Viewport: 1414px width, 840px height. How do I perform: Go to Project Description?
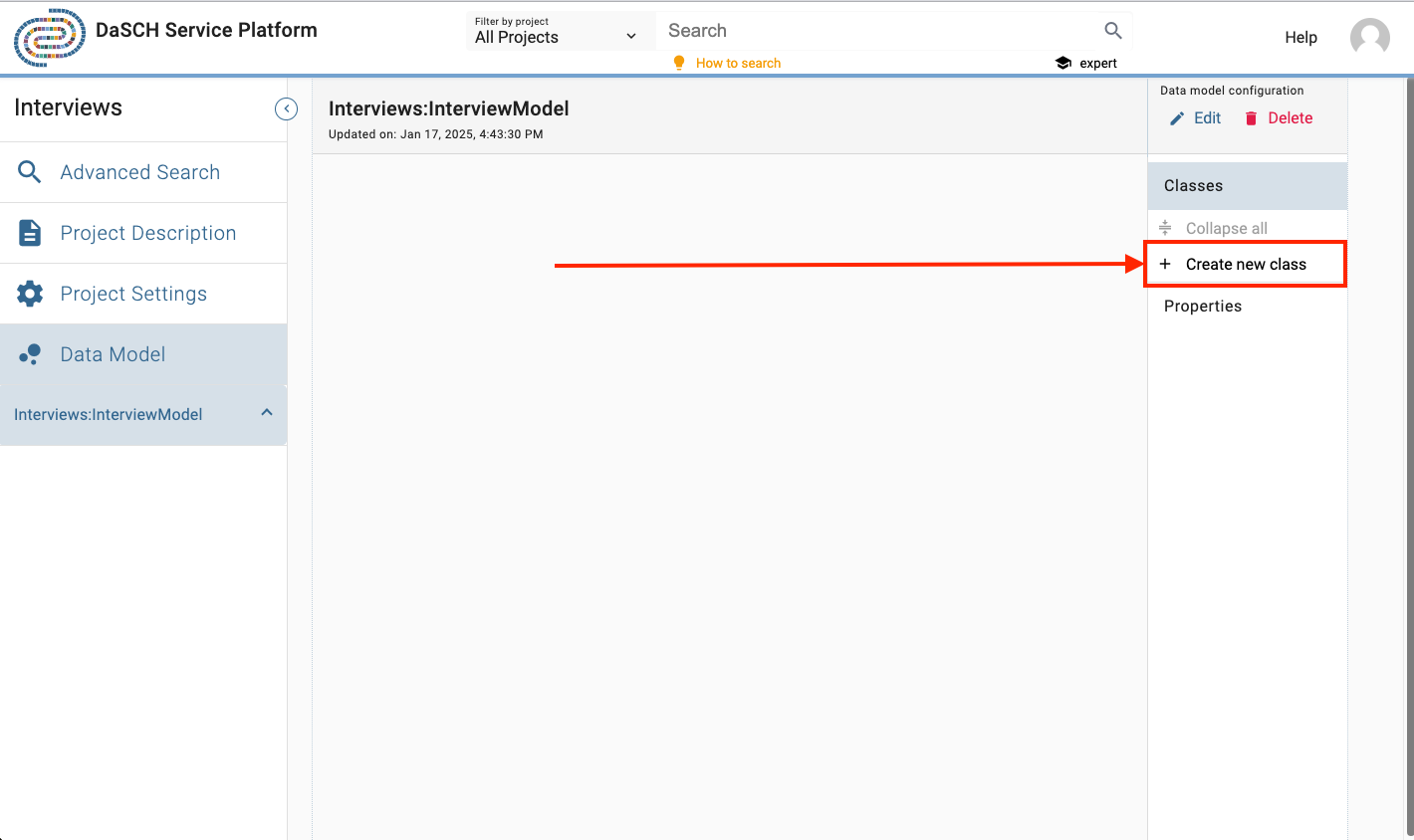[147, 233]
